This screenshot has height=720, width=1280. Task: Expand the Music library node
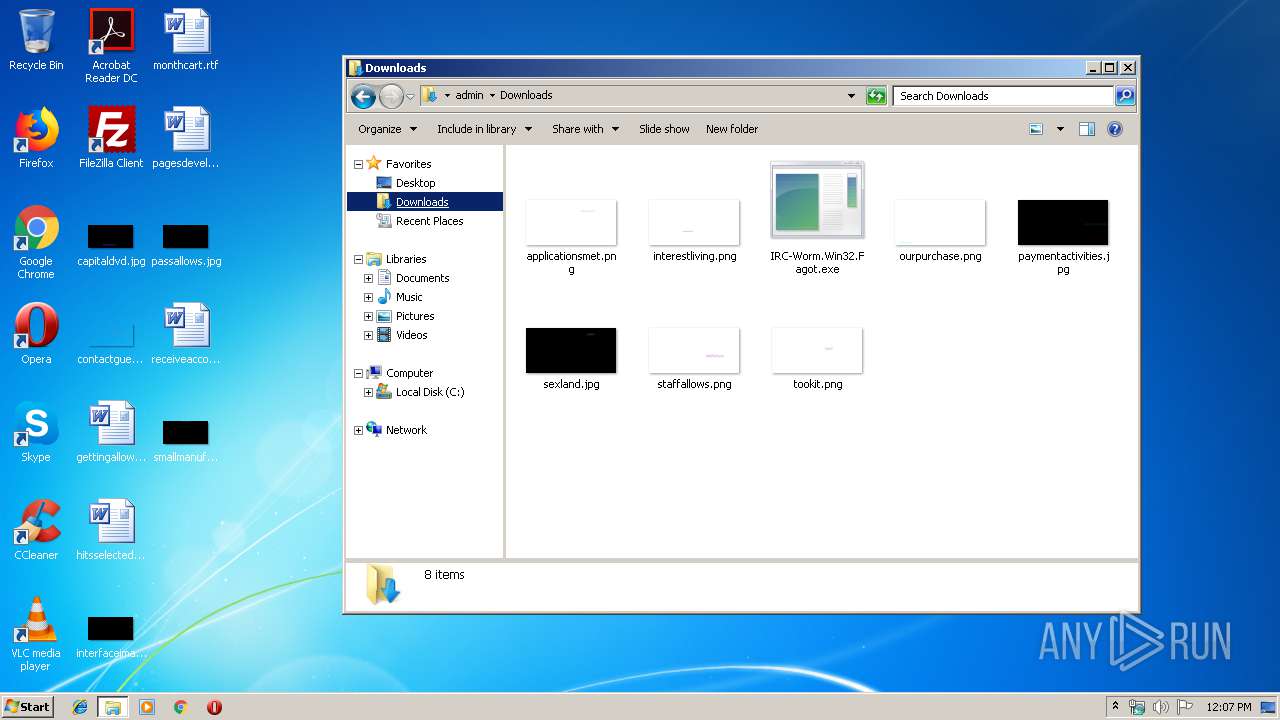click(x=368, y=297)
